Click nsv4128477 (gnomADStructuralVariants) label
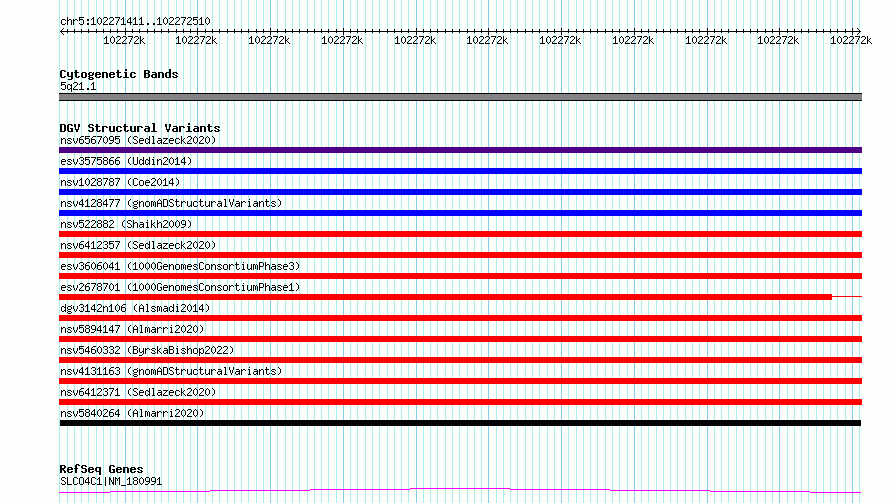Viewport: 890px width, 503px height. (x=171, y=203)
